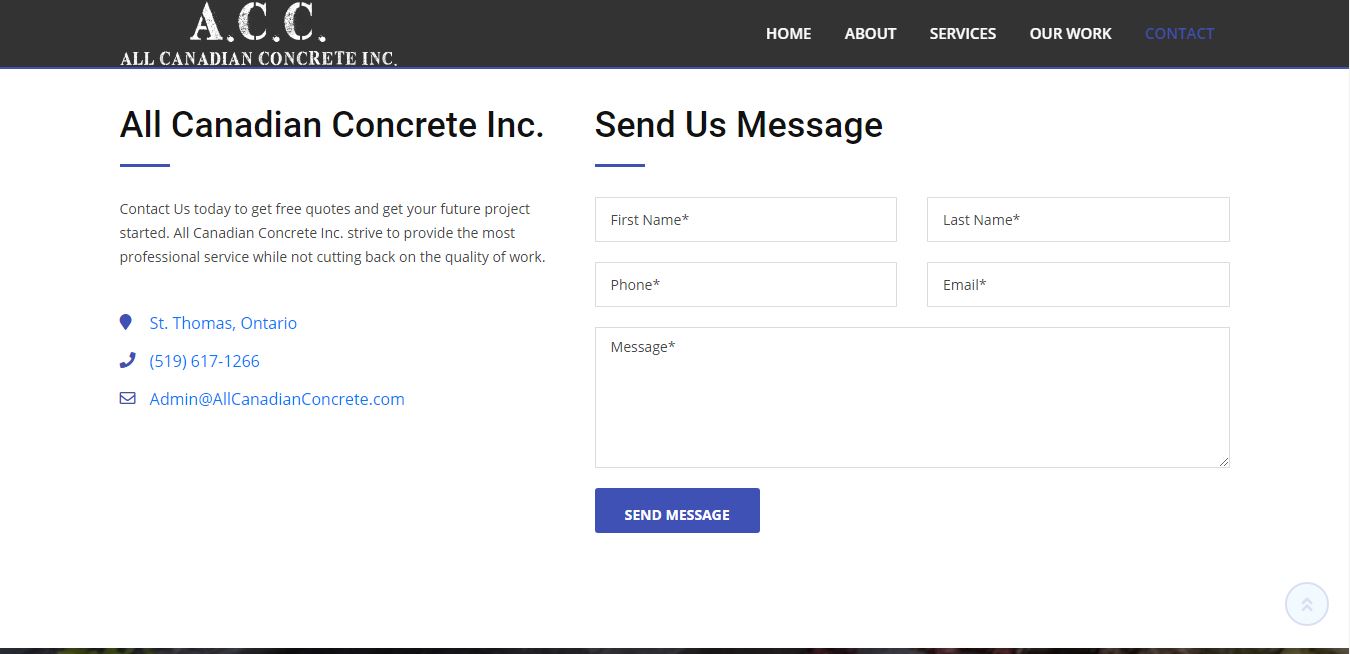Open the HOME menu item
The height and width of the screenshot is (654, 1350).
click(x=788, y=33)
